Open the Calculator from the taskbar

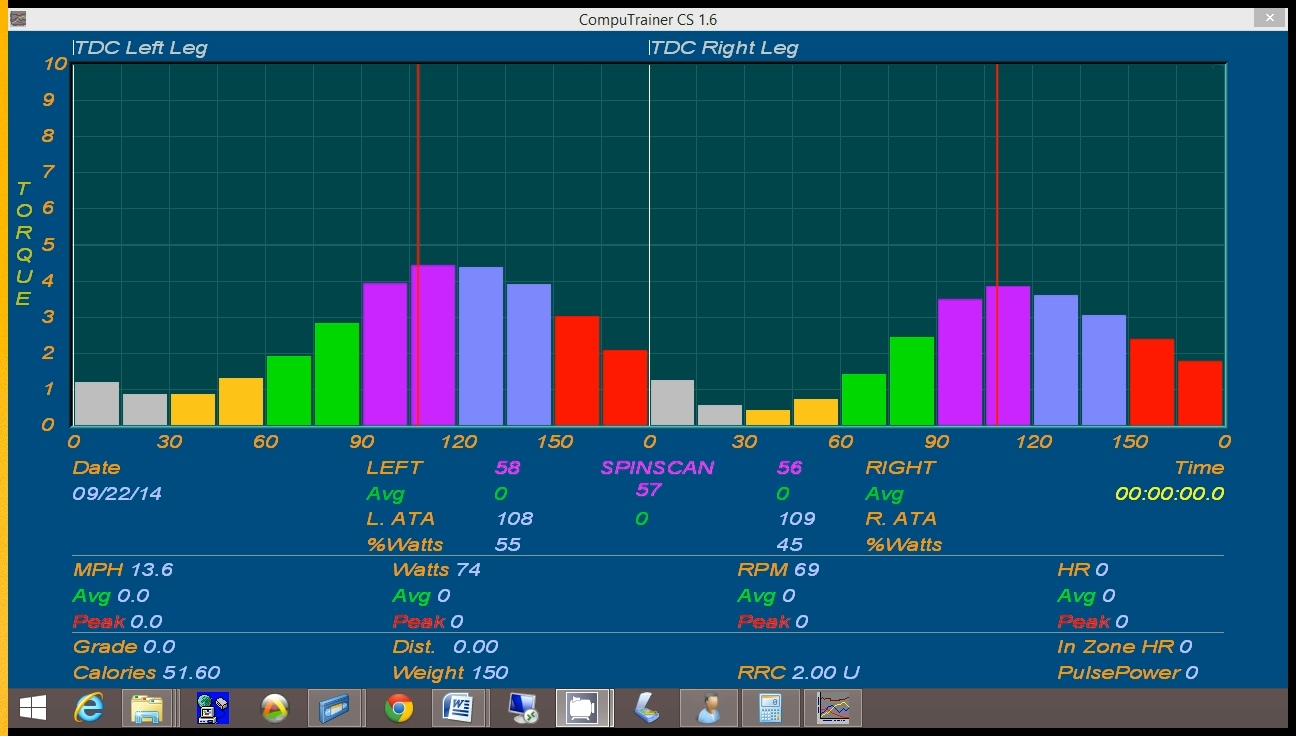tap(769, 709)
